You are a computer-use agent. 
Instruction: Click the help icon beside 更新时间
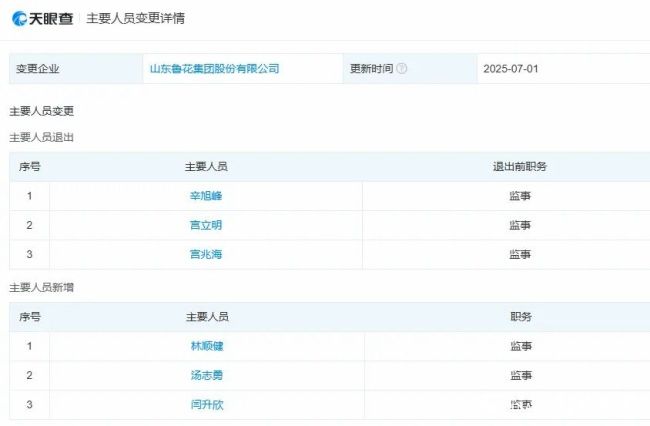402,68
